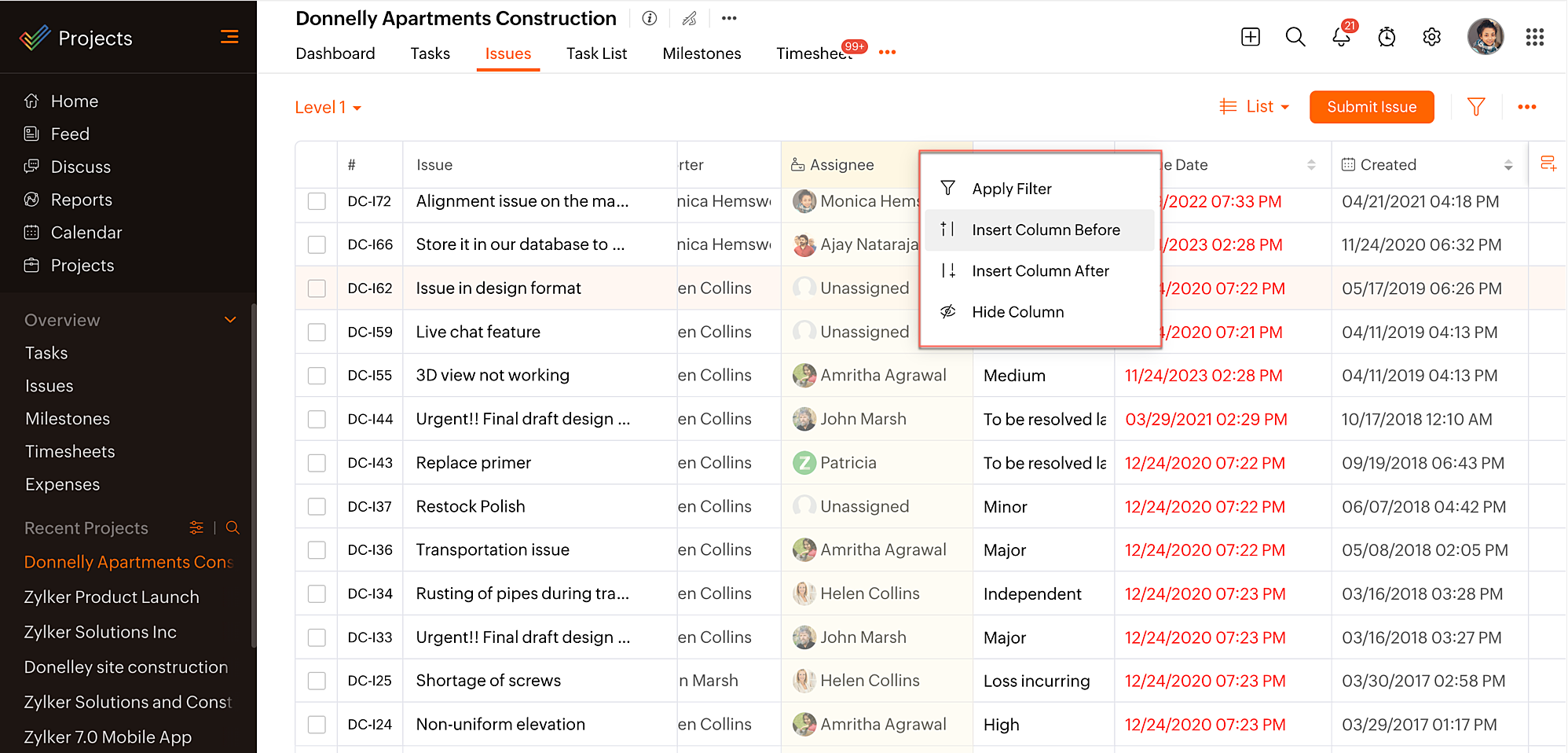Tick the checkbox for DC-I72

click(317, 201)
